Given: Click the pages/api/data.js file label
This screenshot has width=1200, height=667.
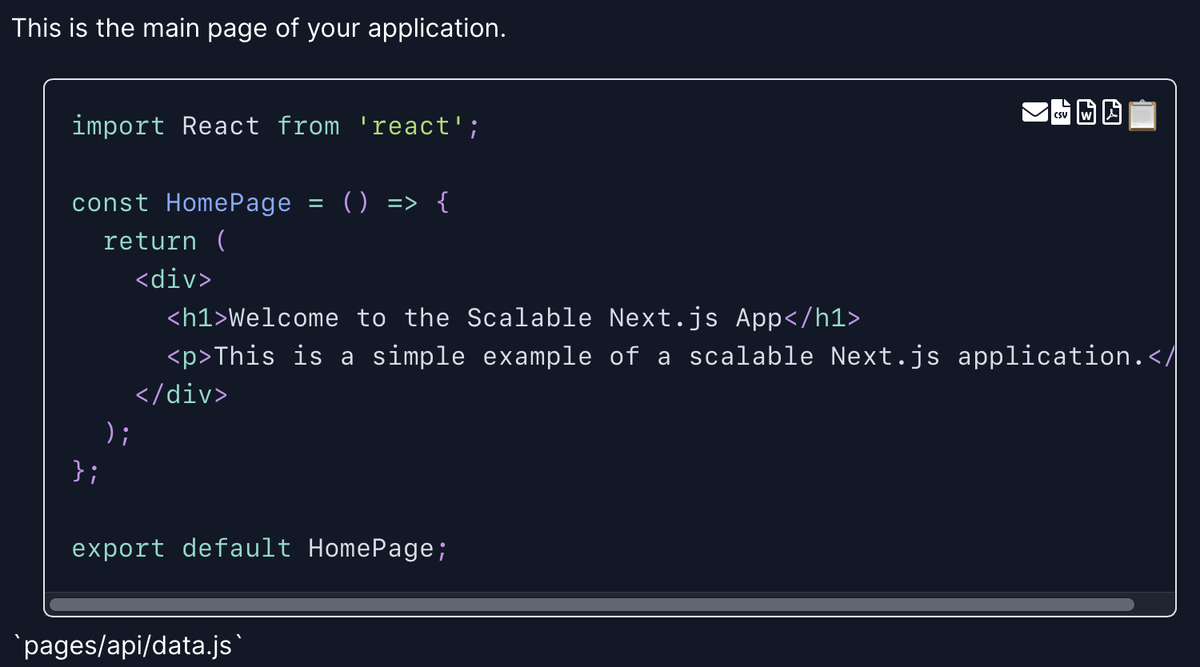Looking at the screenshot, I should [125, 645].
